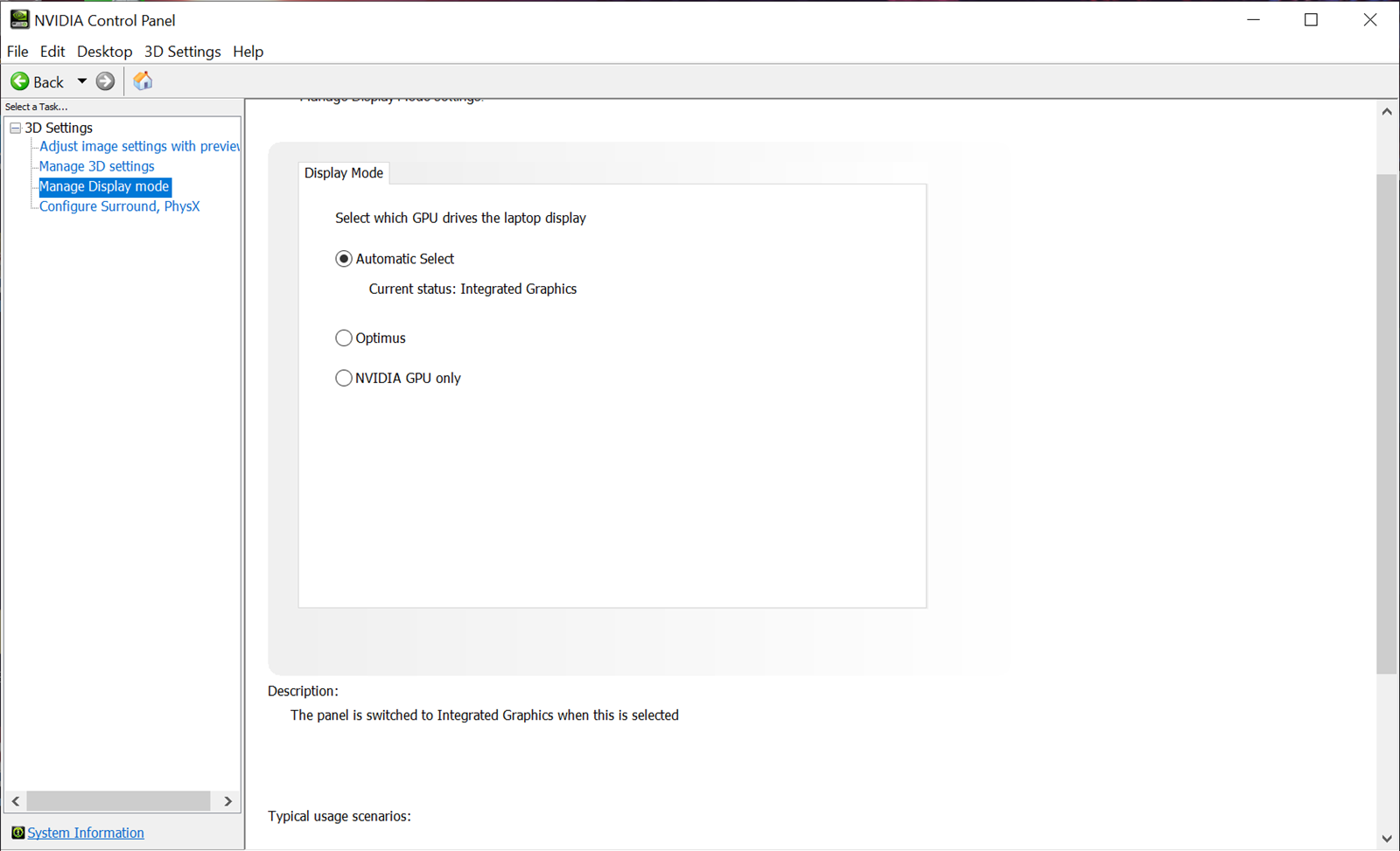Click the main panel's down scroll arrow

[1387, 839]
